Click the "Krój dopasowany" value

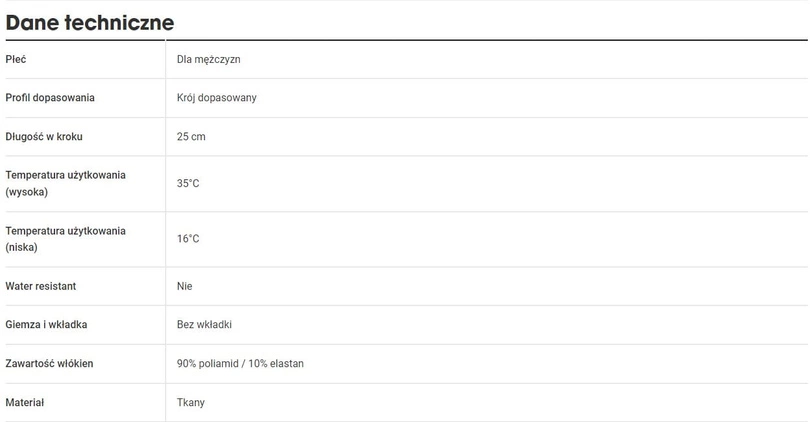pyautogui.click(x=216, y=98)
